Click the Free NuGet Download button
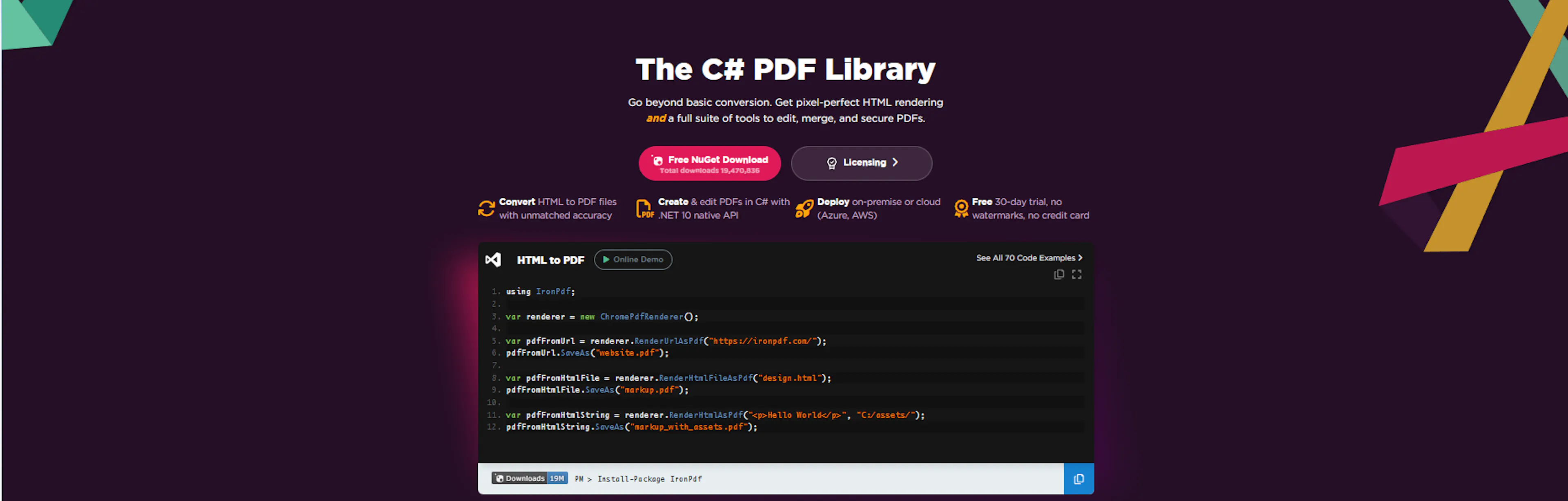This screenshot has width=1568, height=501. [x=709, y=163]
